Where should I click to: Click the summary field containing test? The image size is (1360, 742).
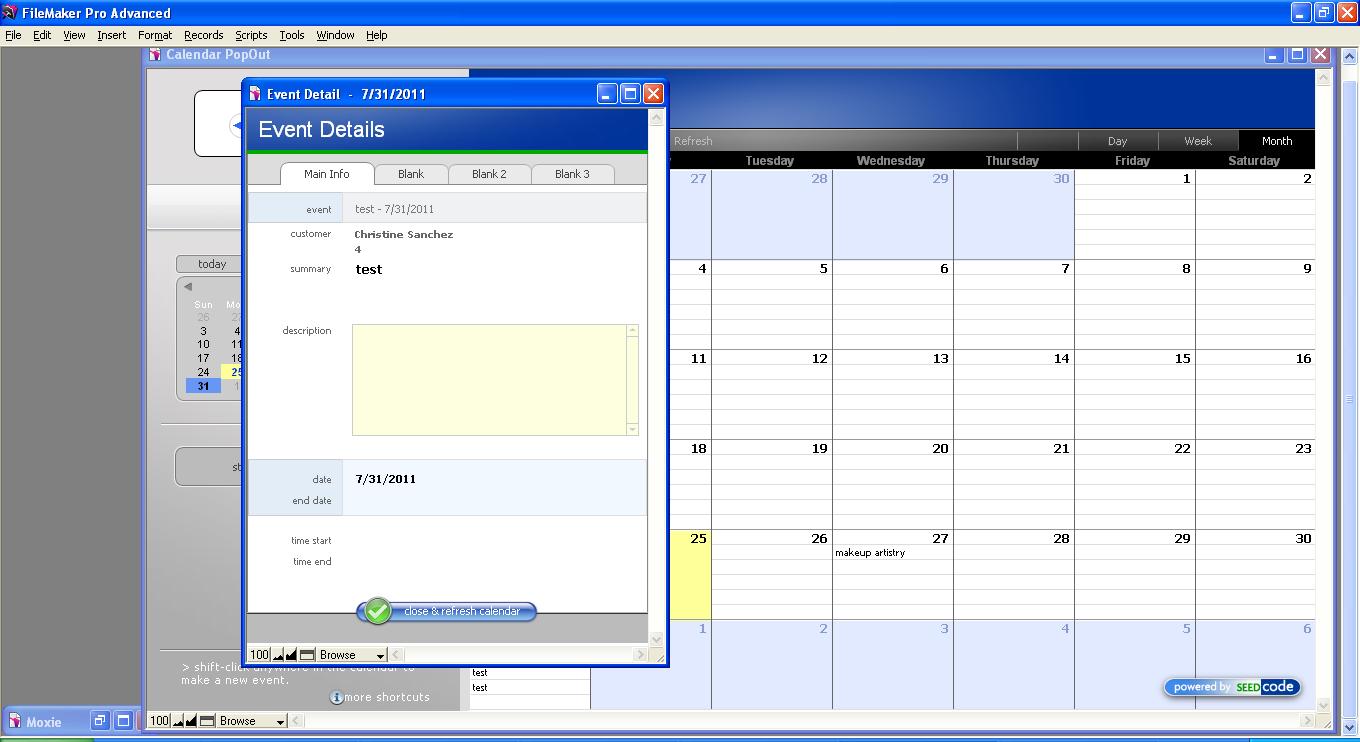(495, 269)
